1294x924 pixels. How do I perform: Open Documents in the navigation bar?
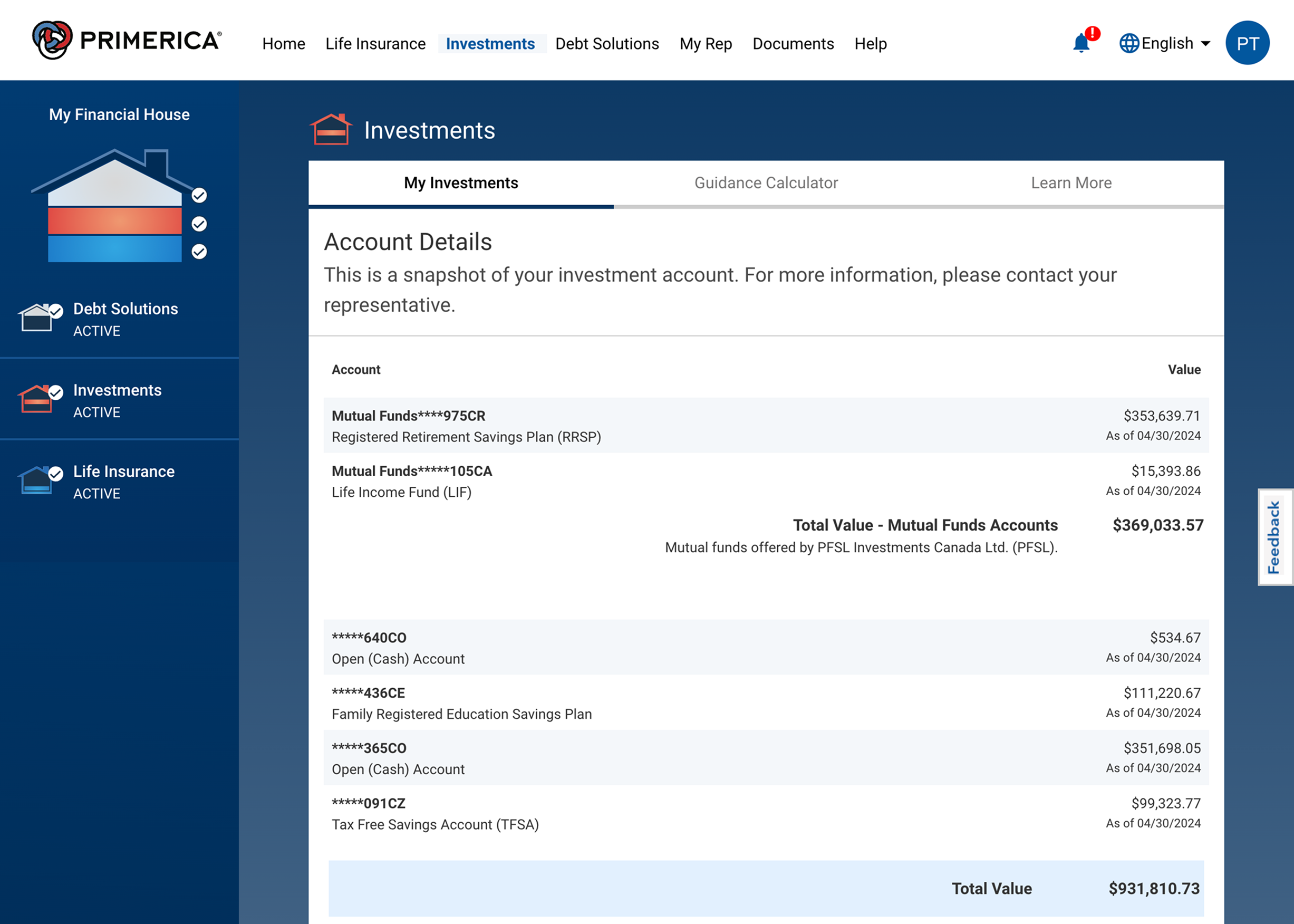tap(793, 44)
